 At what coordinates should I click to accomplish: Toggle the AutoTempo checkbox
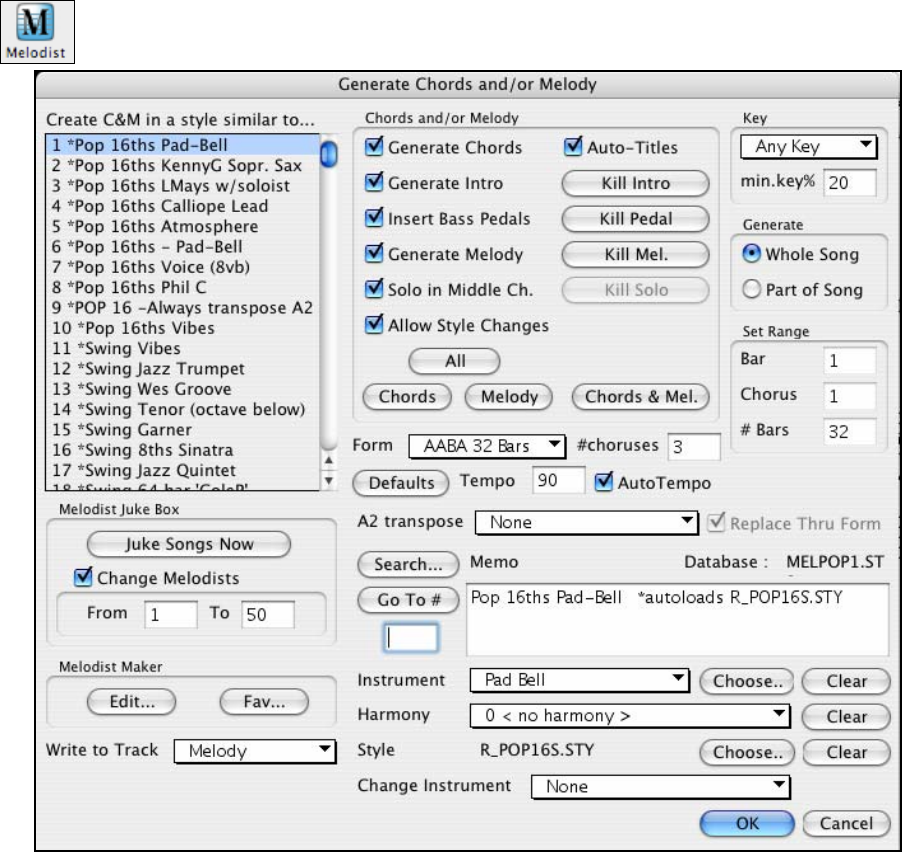tap(603, 482)
